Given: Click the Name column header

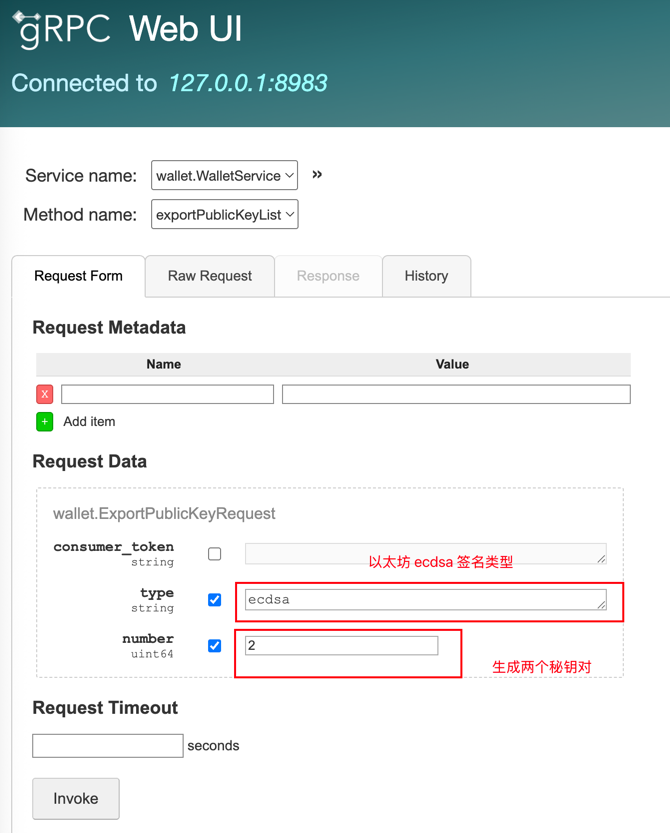Looking at the screenshot, I should (x=164, y=364).
